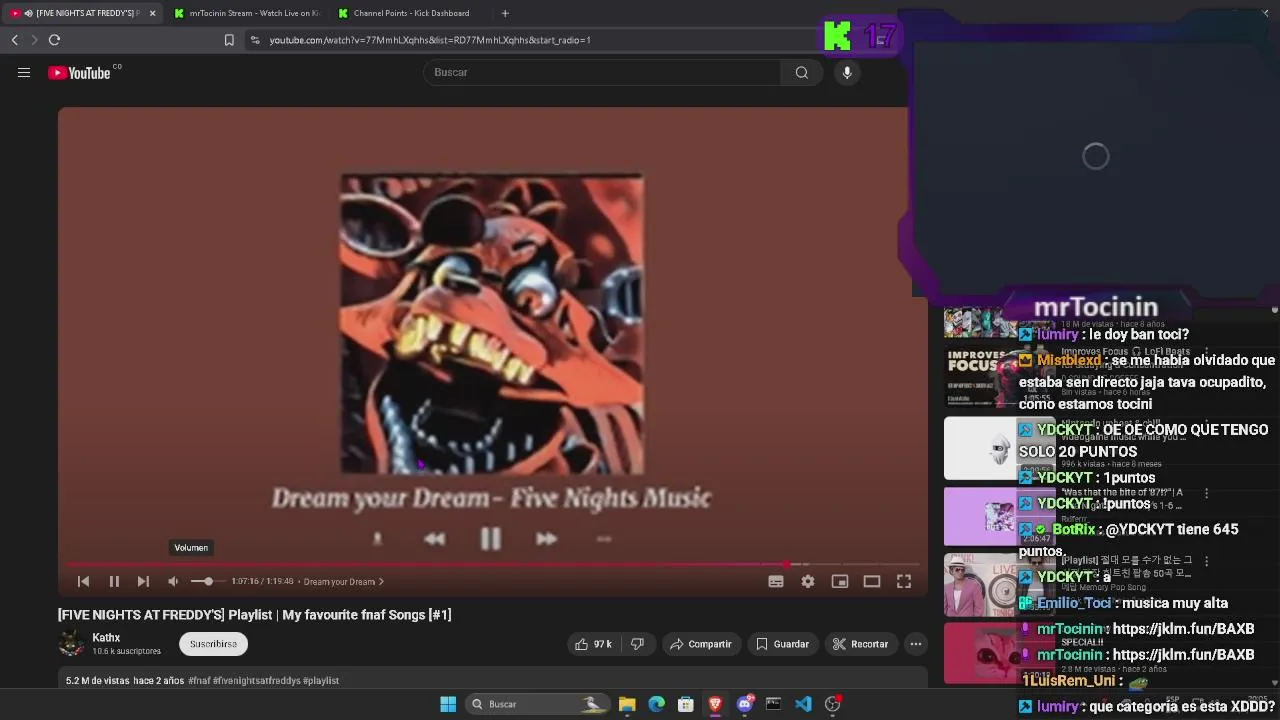1280x720 pixels.
Task: Toggle theater mode view
Action: 872,581
